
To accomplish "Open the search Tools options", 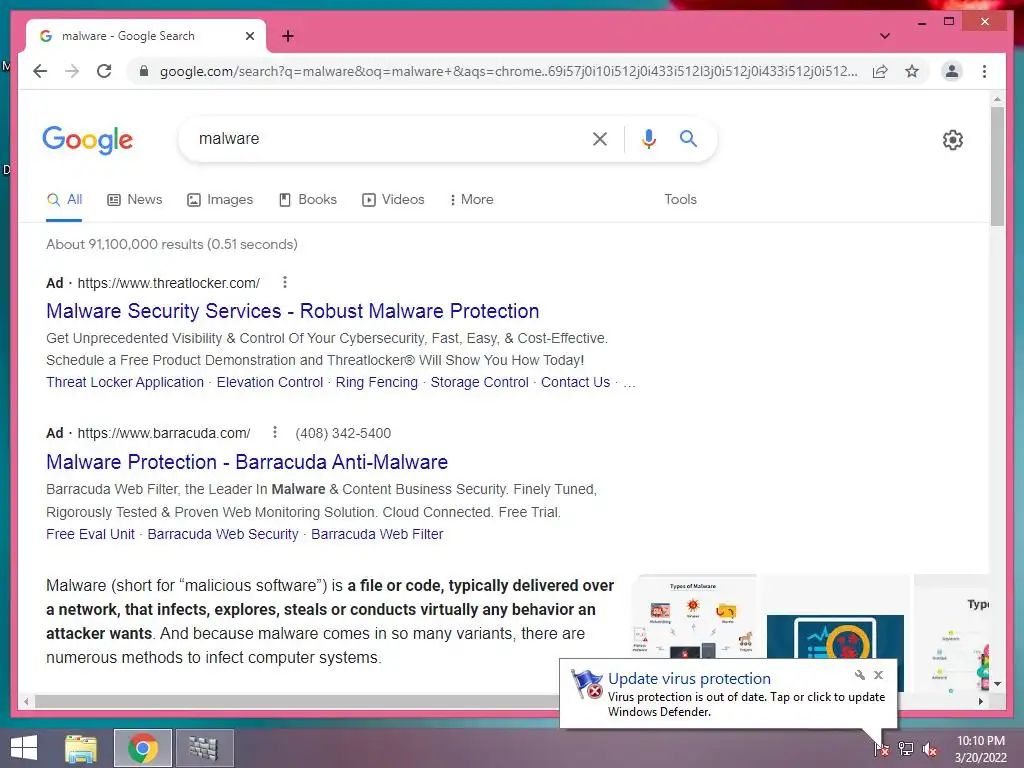I will 680,200.
